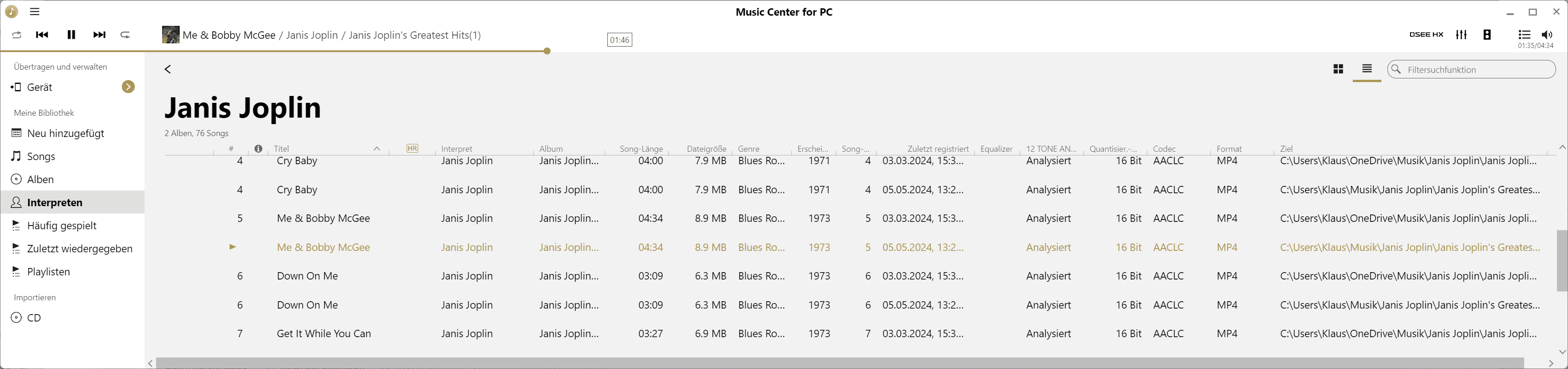Pause the current song
This screenshot has width=1568, height=369.
(x=71, y=35)
